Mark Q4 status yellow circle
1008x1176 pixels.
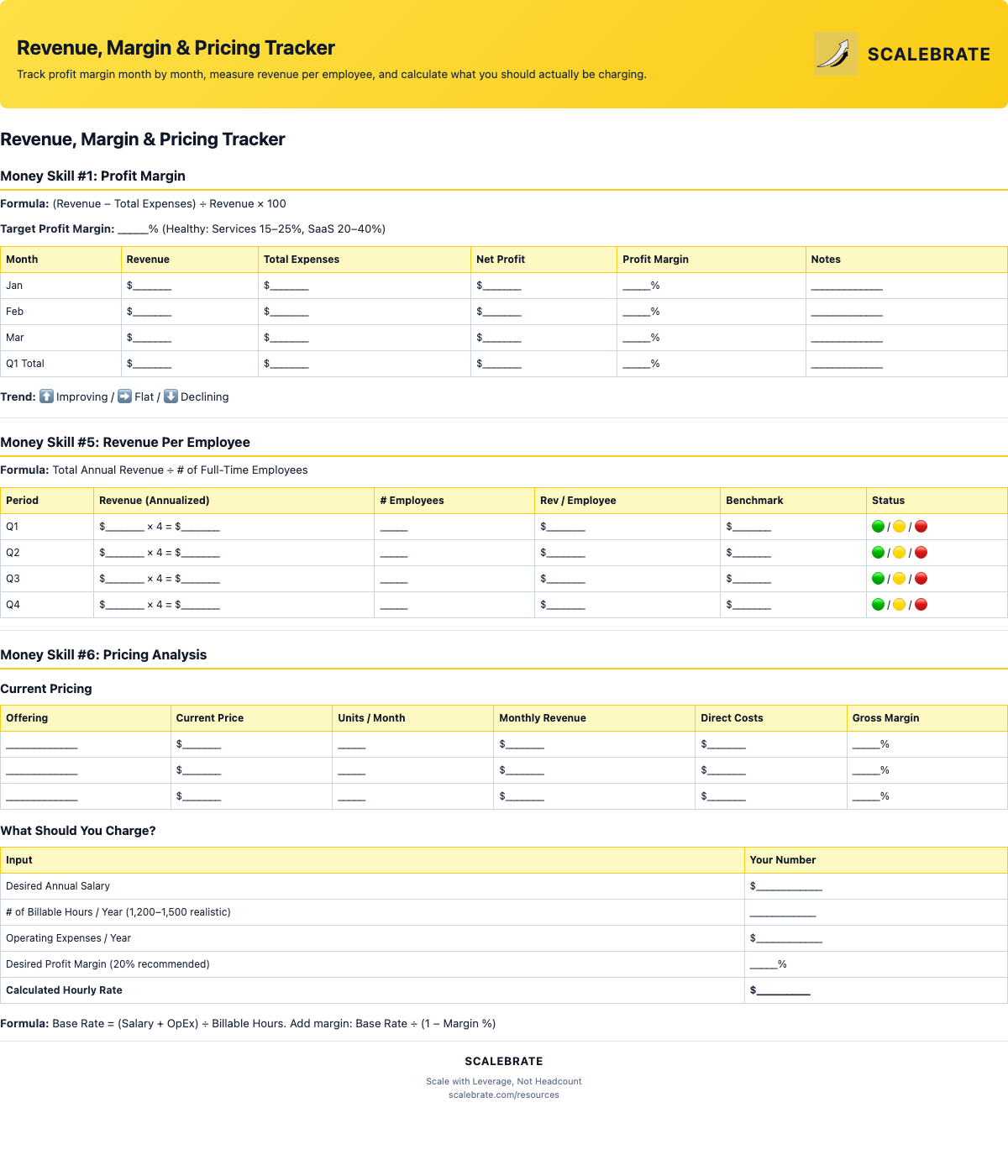point(900,605)
